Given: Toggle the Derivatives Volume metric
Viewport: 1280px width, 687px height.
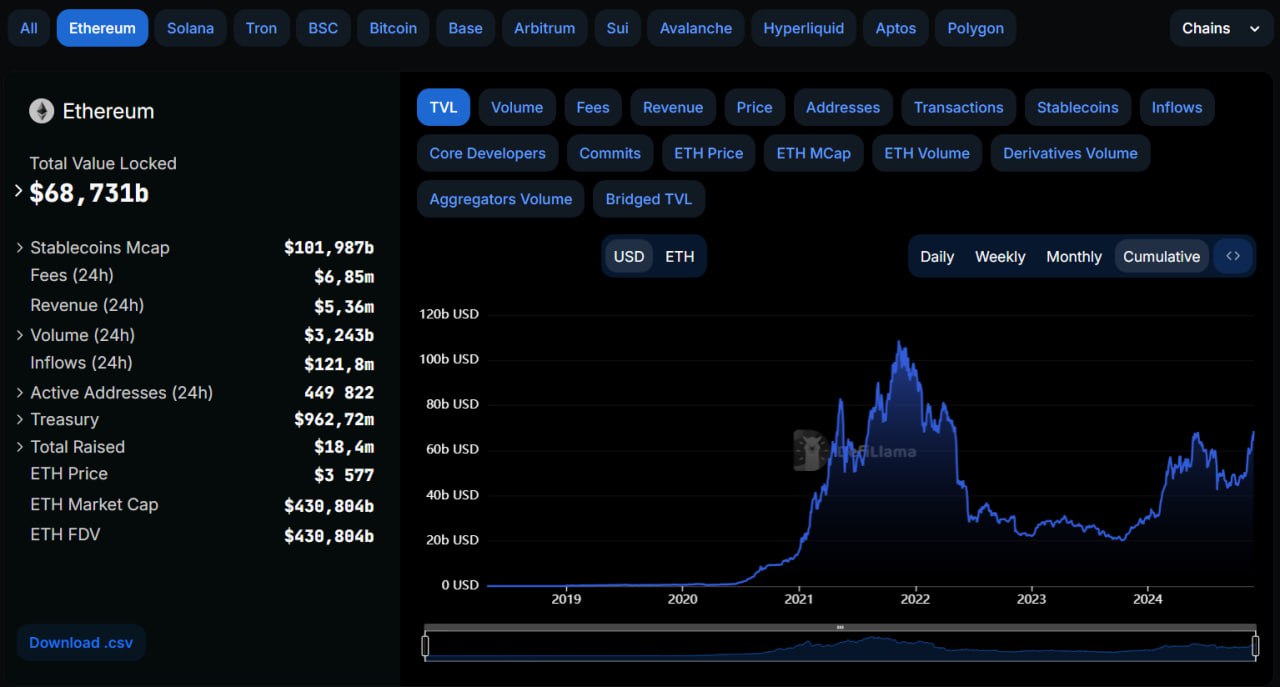Looking at the screenshot, I should 1071,153.
